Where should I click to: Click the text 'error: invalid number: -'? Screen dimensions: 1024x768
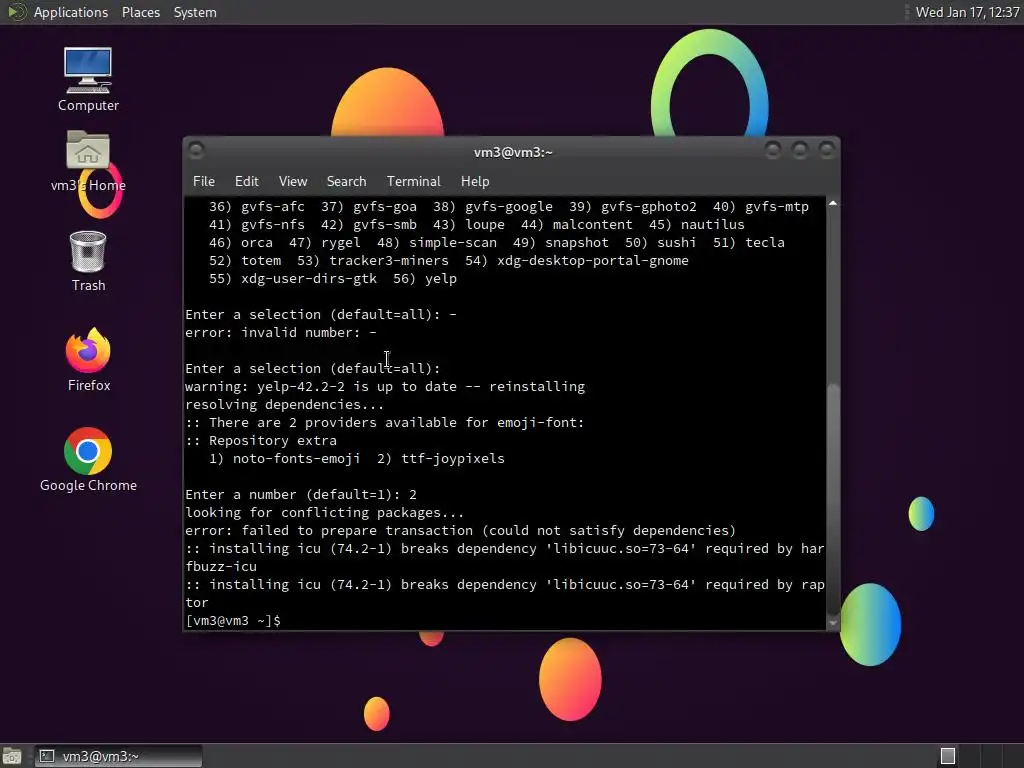[281, 332]
